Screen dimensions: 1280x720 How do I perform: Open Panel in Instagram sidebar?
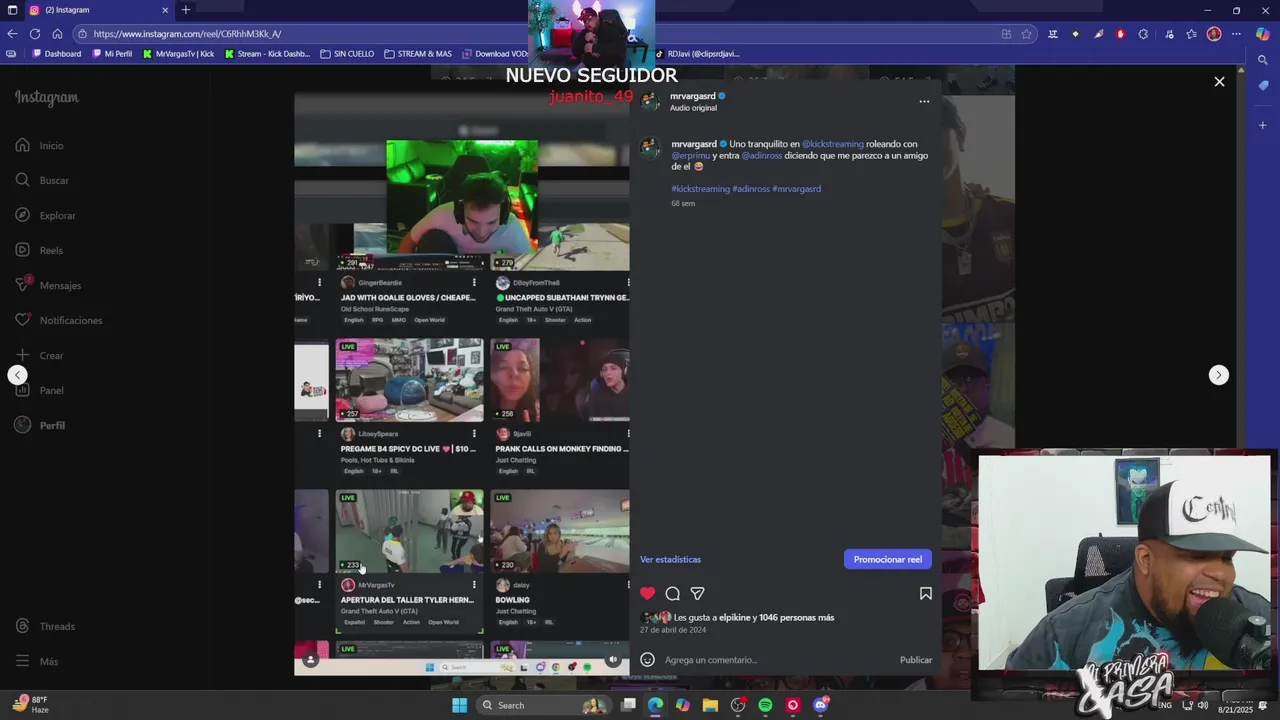coord(40,391)
